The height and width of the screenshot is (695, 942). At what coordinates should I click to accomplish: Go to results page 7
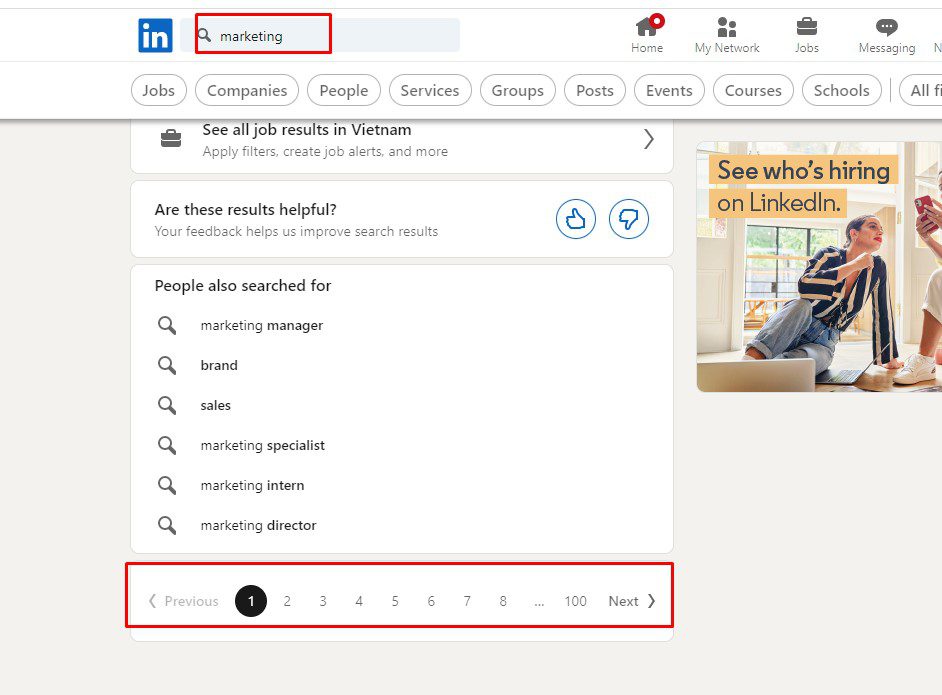click(x=467, y=601)
